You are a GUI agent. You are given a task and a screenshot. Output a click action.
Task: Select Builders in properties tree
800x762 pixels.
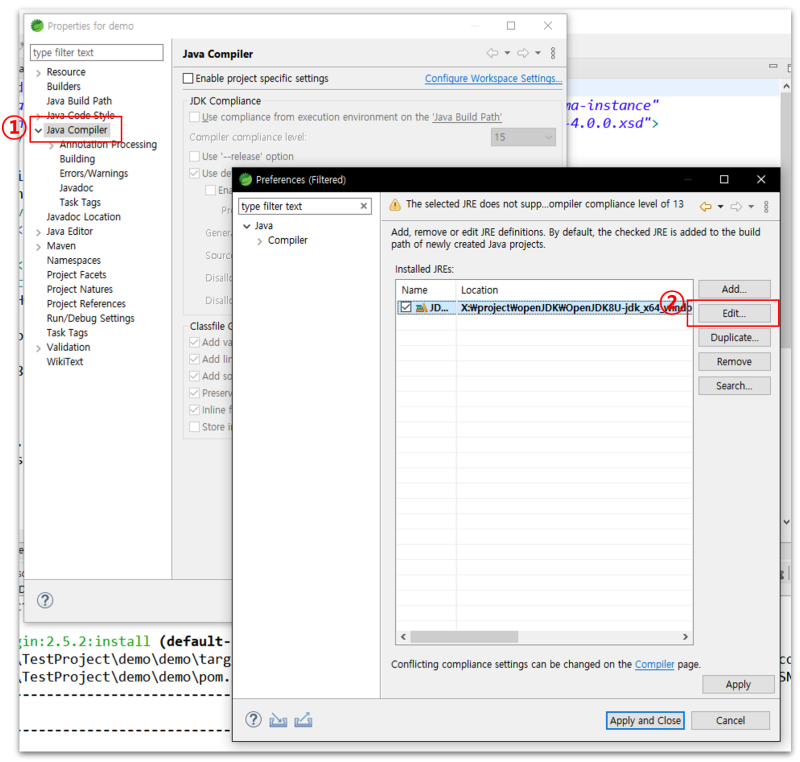click(x=64, y=87)
